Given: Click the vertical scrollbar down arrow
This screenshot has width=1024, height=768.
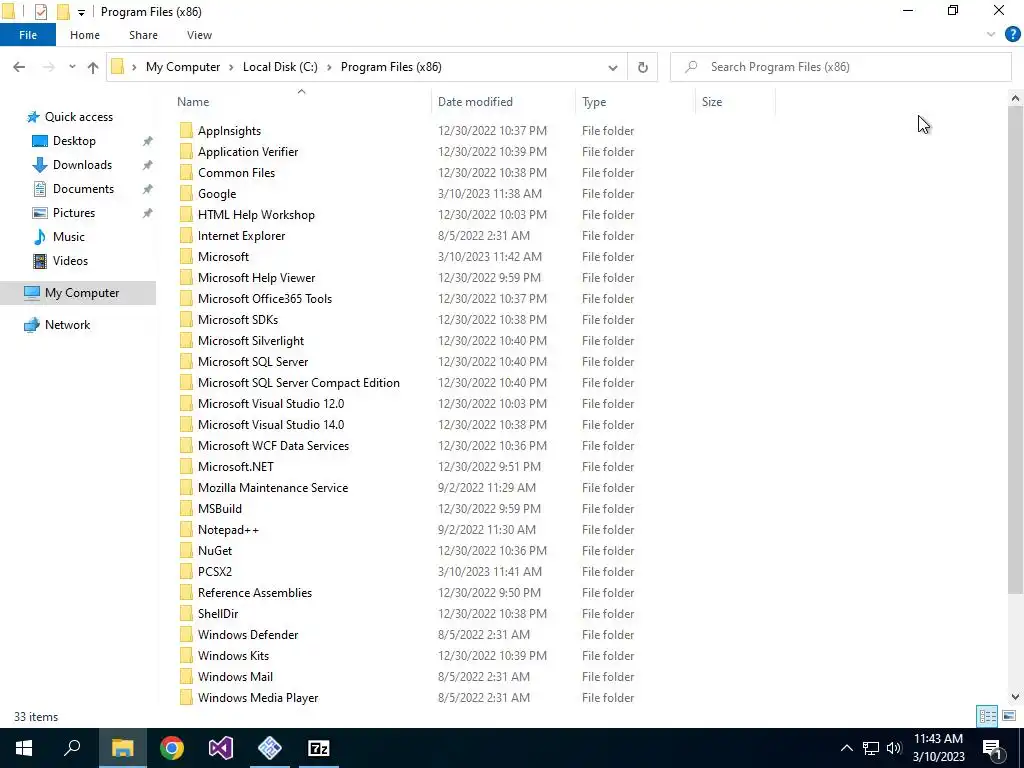Looking at the screenshot, I should (1015, 697).
